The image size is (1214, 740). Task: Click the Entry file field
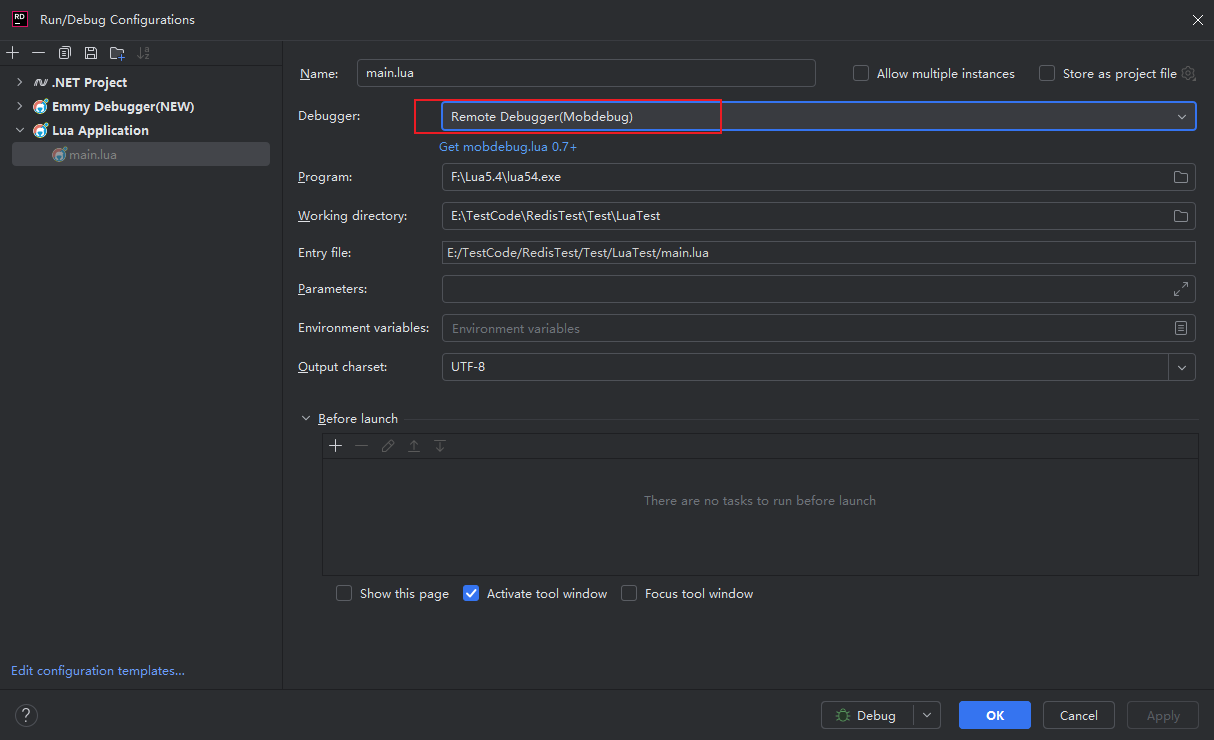click(819, 253)
